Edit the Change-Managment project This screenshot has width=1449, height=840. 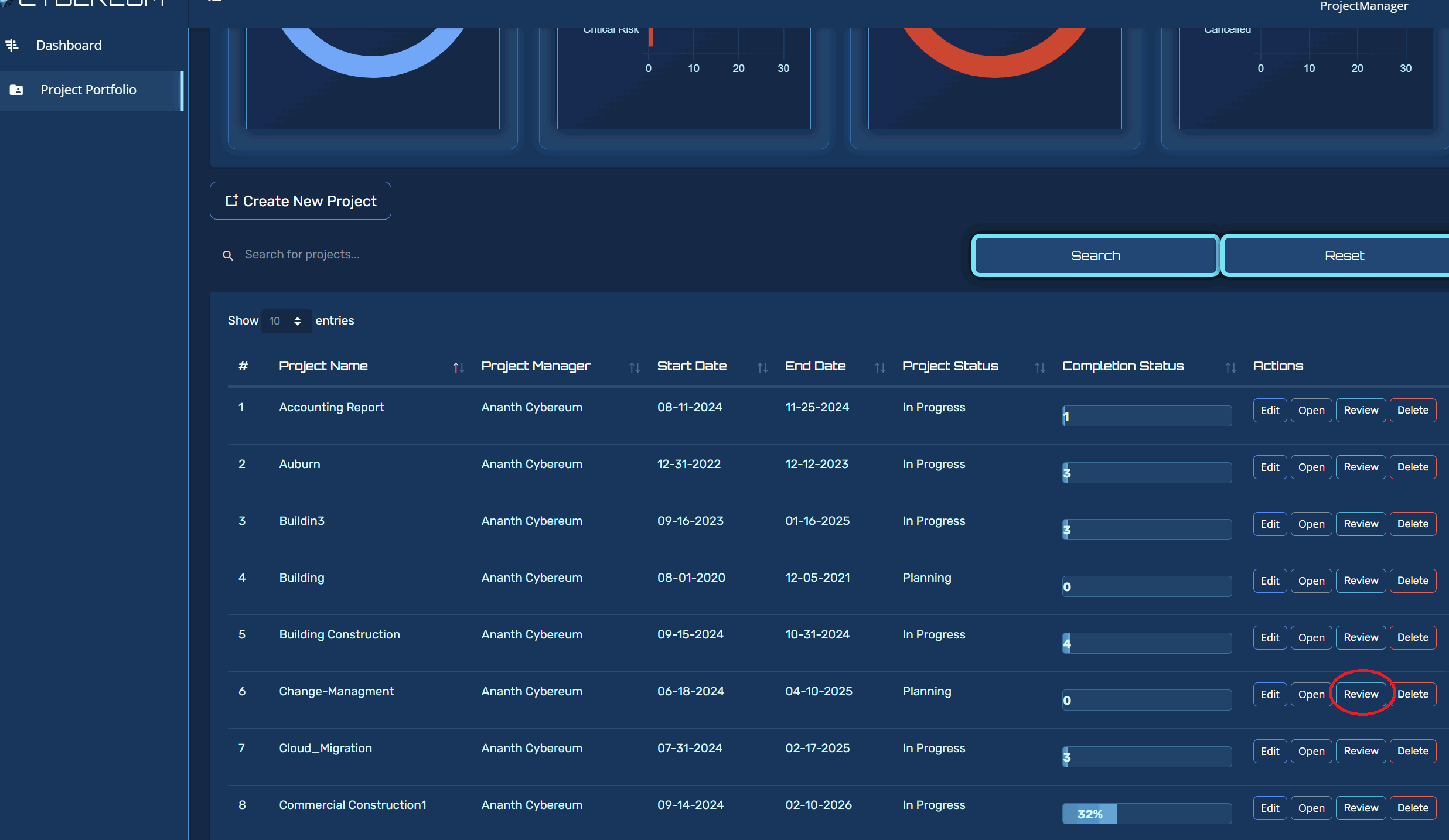tap(1270, 694)
